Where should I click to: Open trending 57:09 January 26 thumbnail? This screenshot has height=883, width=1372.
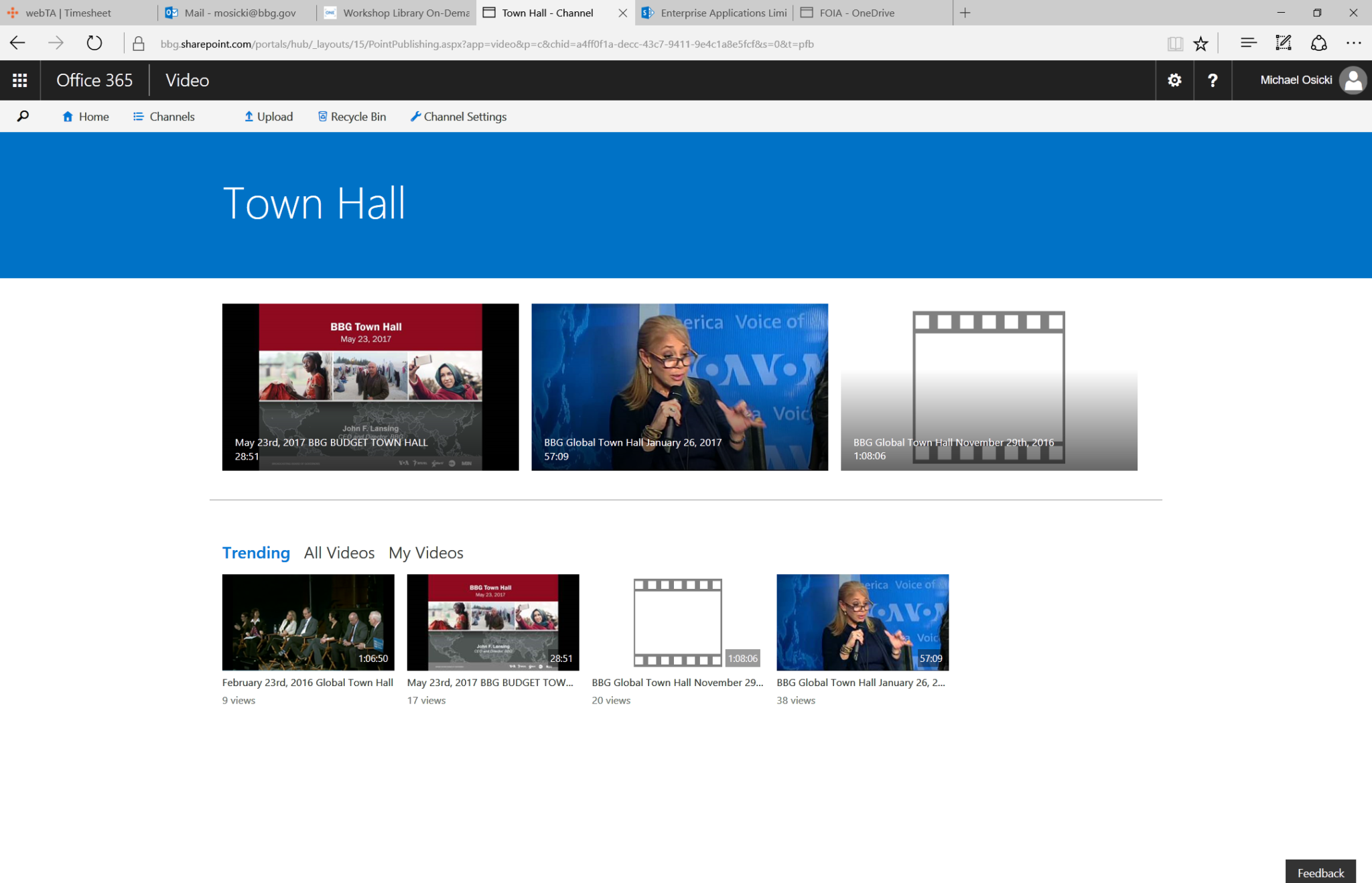(x=863, y=622)
